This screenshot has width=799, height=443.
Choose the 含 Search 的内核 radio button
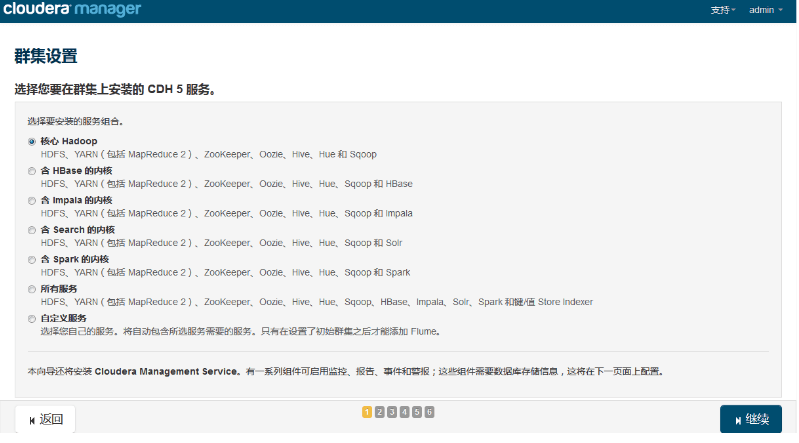pos(32,230)
